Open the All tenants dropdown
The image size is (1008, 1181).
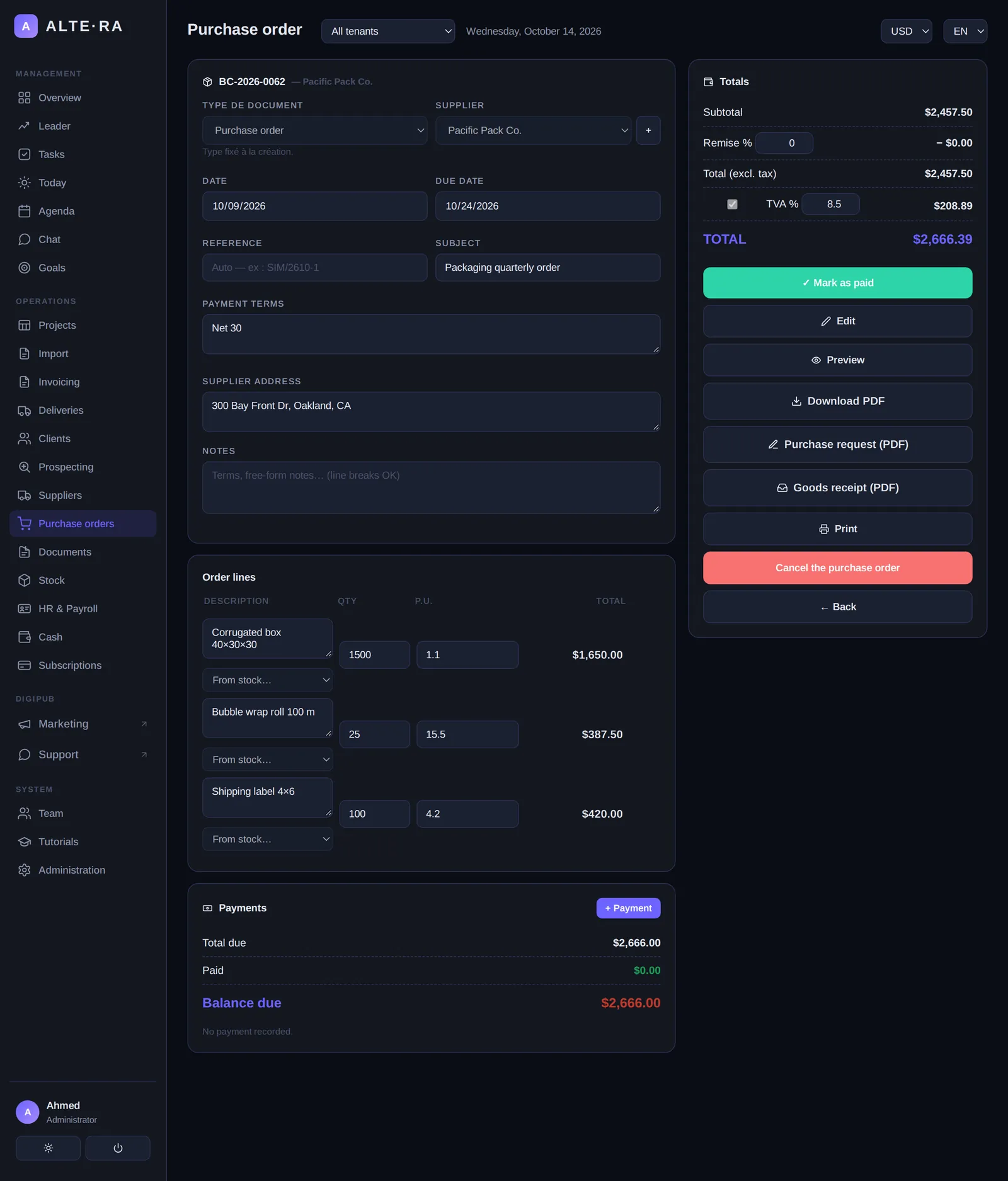[x=388, y=31]
